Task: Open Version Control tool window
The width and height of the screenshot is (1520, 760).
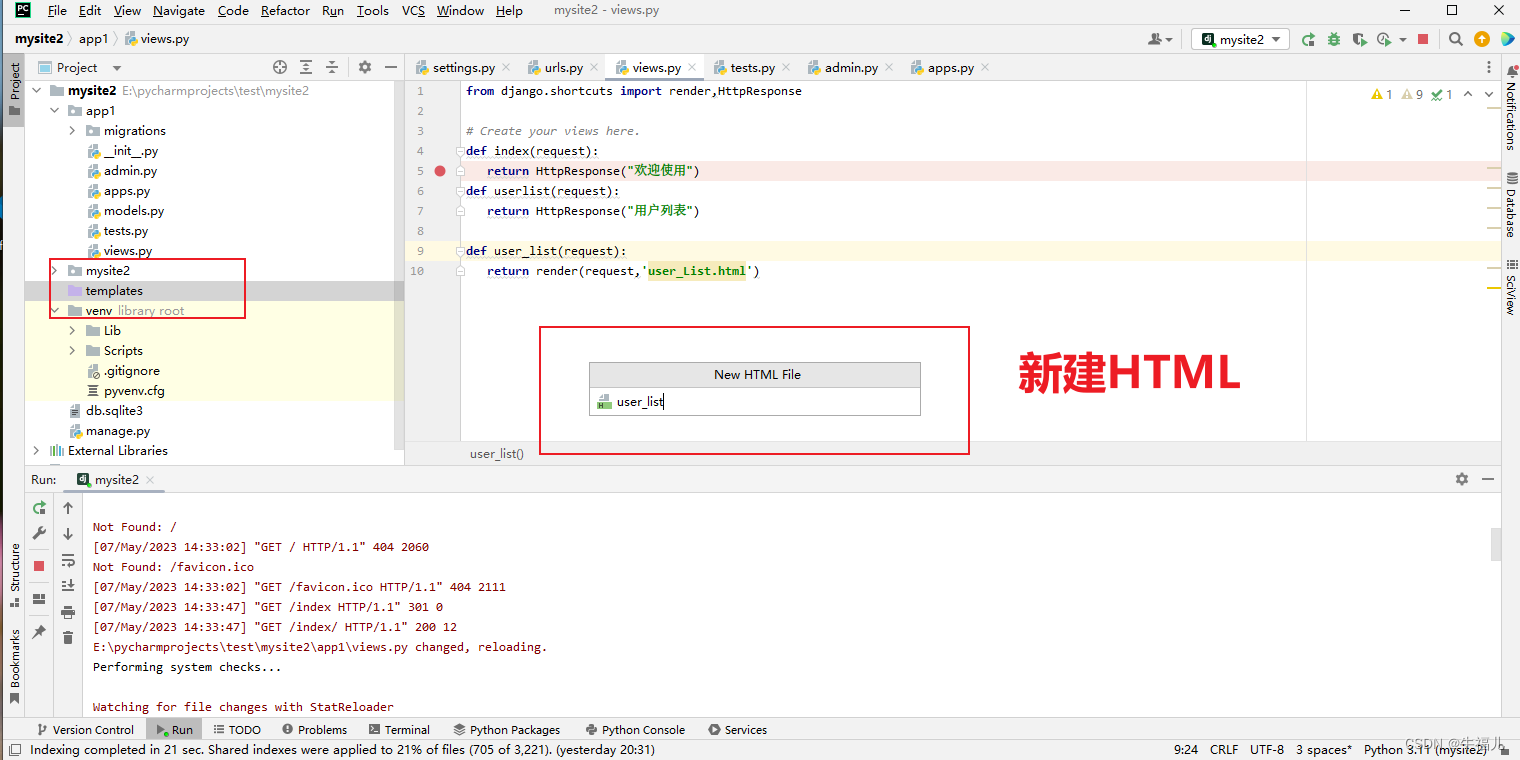Action: [x=85, y=730]
